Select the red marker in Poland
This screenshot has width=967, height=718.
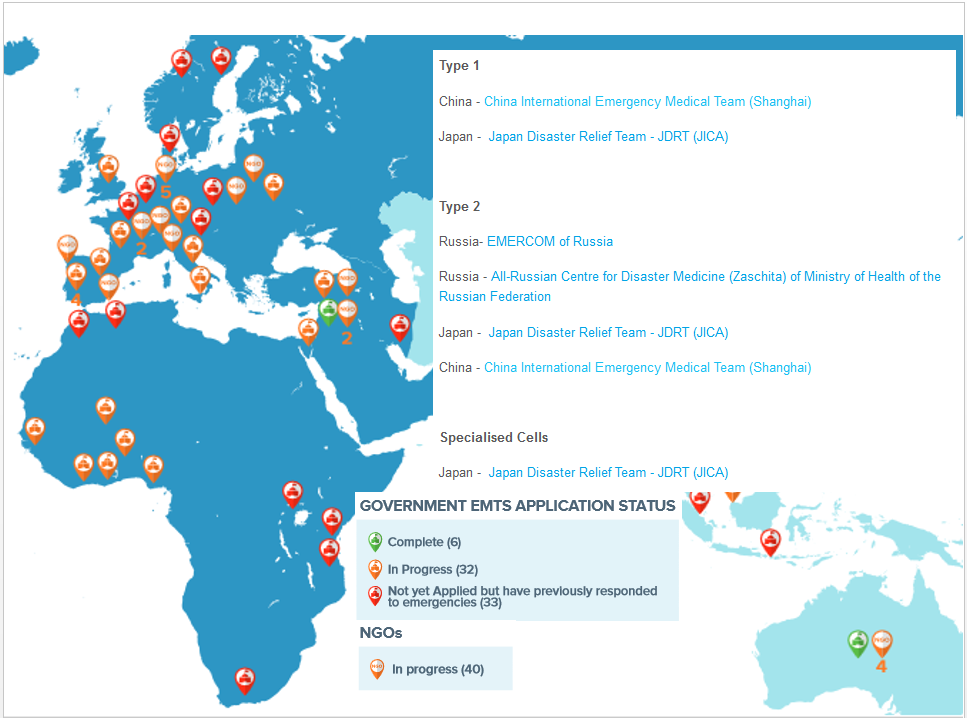point(213,191)
